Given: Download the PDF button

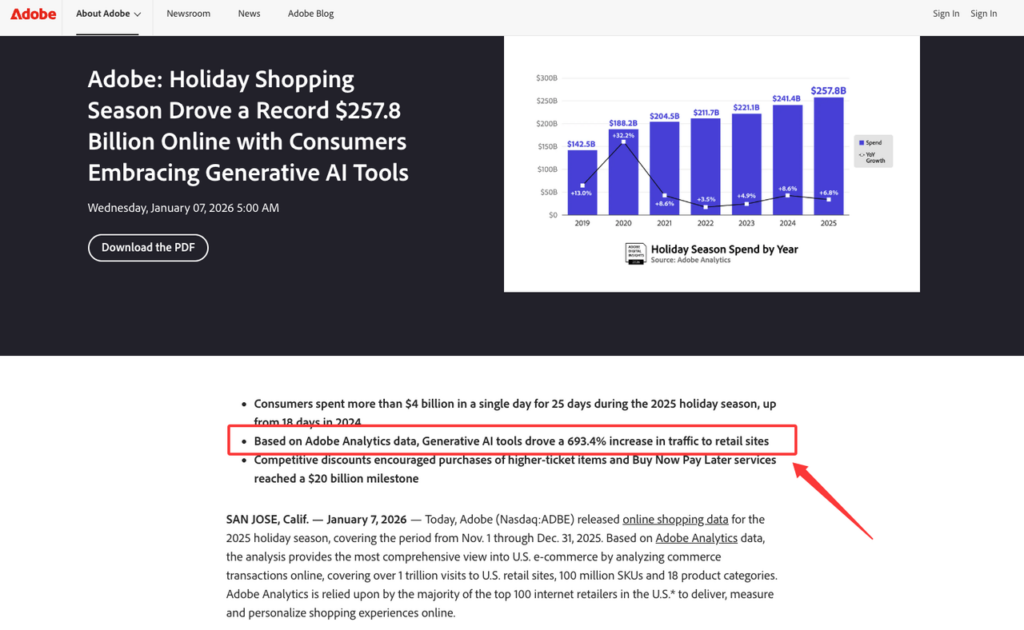Looking at the screenshot, I should pos(148,247).
